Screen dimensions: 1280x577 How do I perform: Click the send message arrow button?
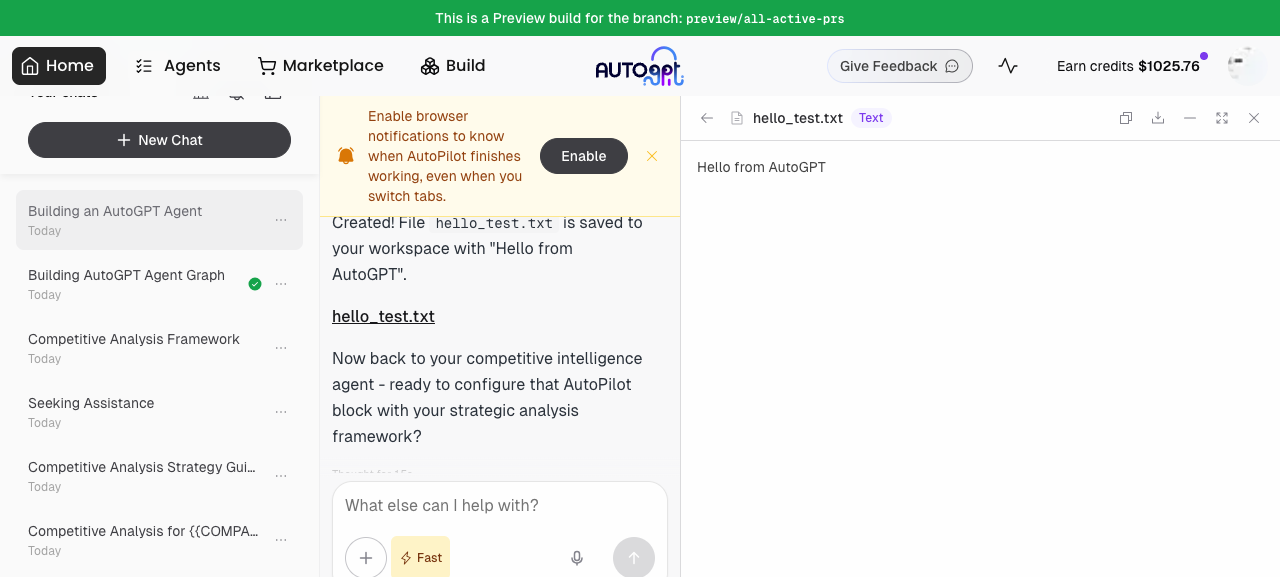coord(634,558)
